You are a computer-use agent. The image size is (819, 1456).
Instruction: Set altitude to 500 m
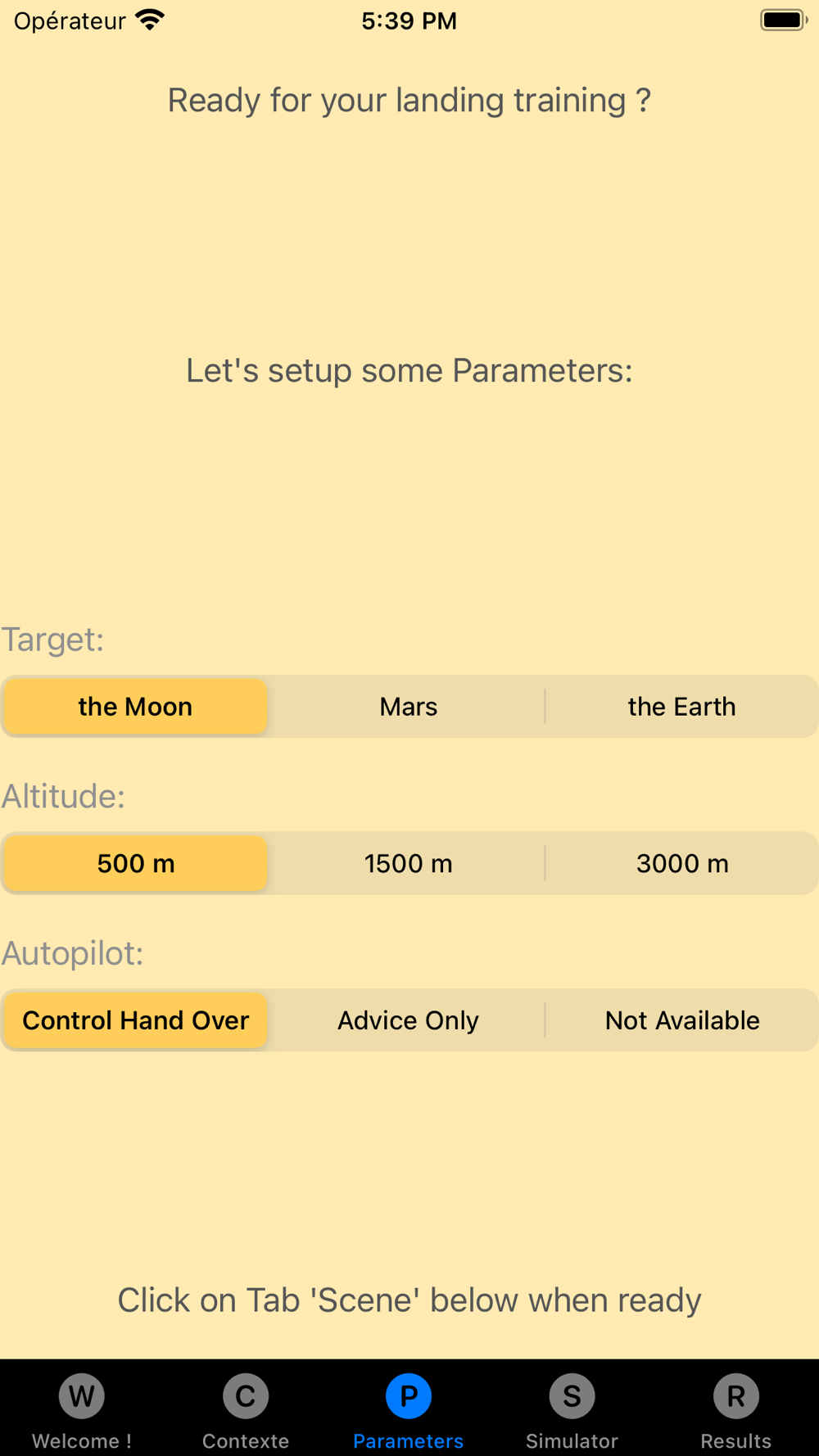tap(136, 864)
